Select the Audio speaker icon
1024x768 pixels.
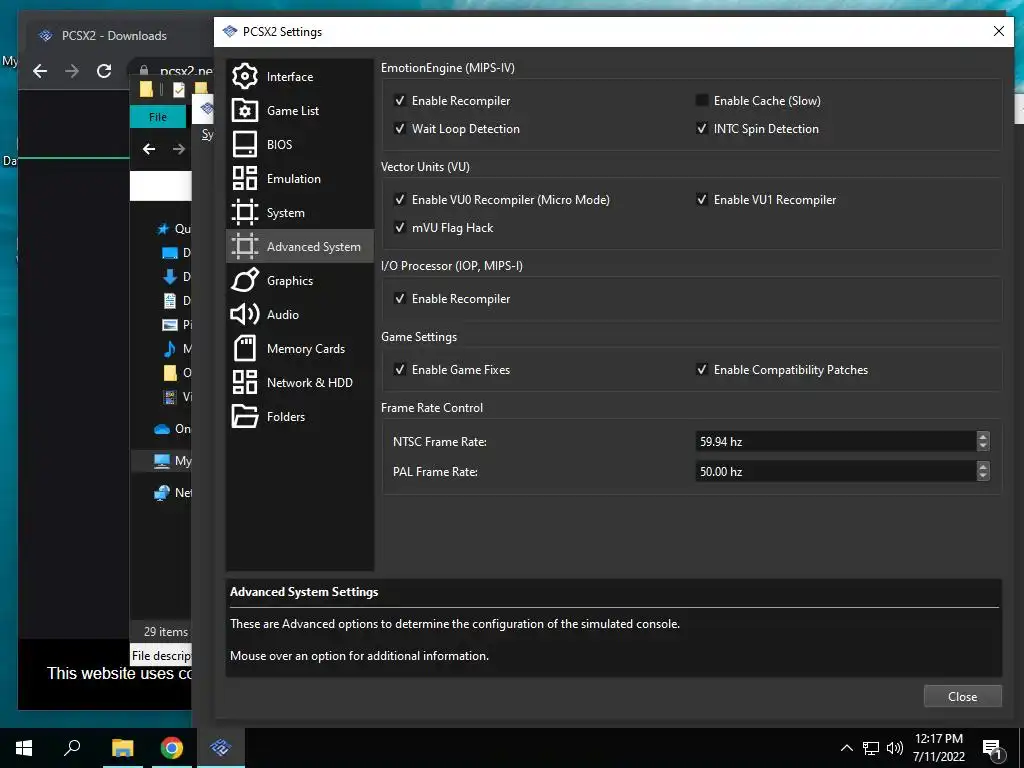245,314
